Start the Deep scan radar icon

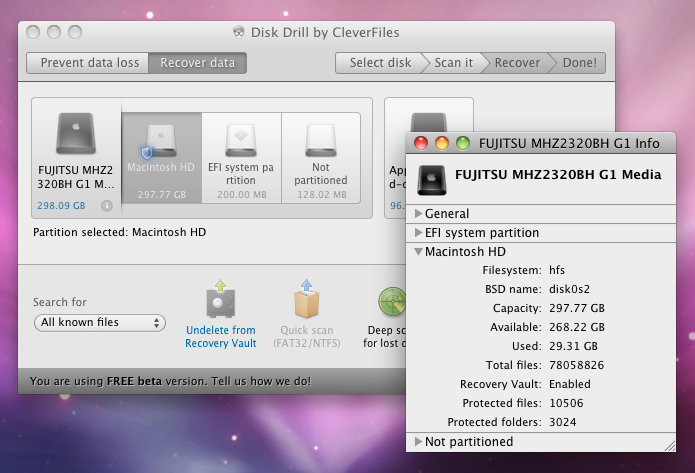coord(391,301)
